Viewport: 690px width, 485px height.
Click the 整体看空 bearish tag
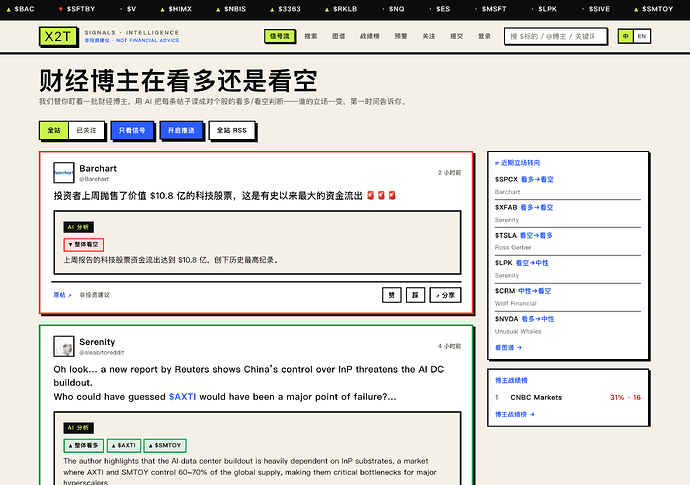tap(84, 244)
